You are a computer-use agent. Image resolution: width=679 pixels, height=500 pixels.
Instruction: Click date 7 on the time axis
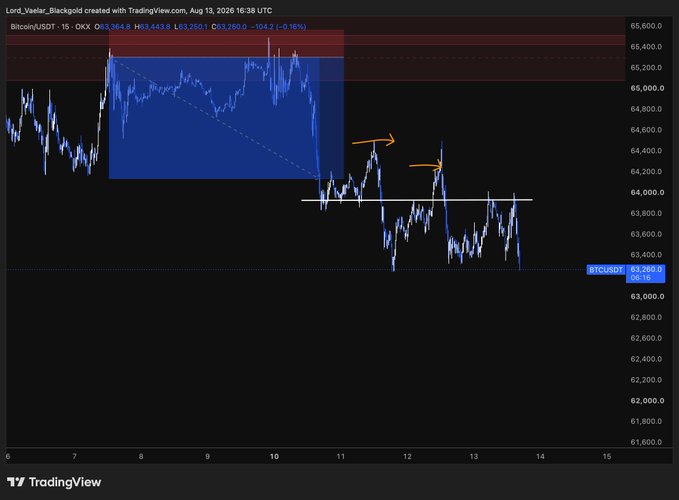tap(74, 456)
